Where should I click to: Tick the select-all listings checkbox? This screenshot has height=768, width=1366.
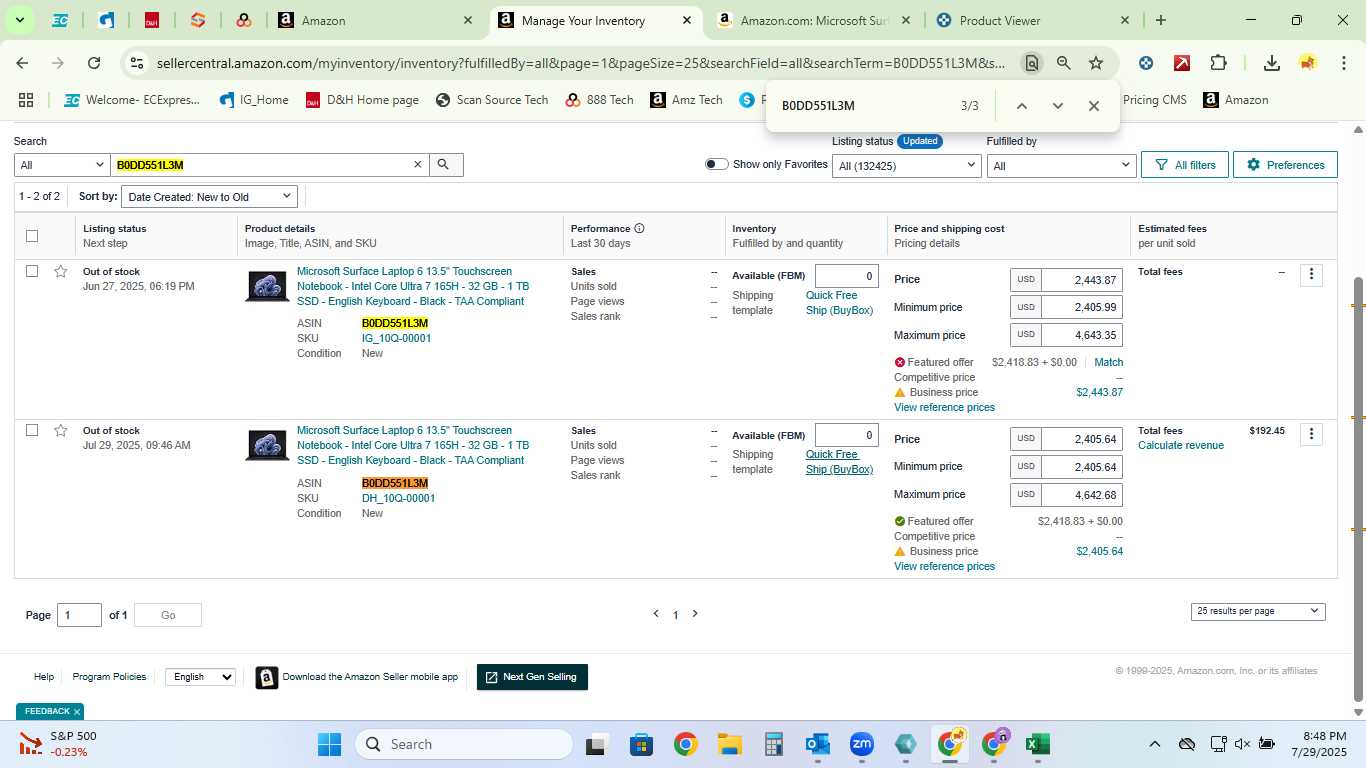[x=32, y=236]
